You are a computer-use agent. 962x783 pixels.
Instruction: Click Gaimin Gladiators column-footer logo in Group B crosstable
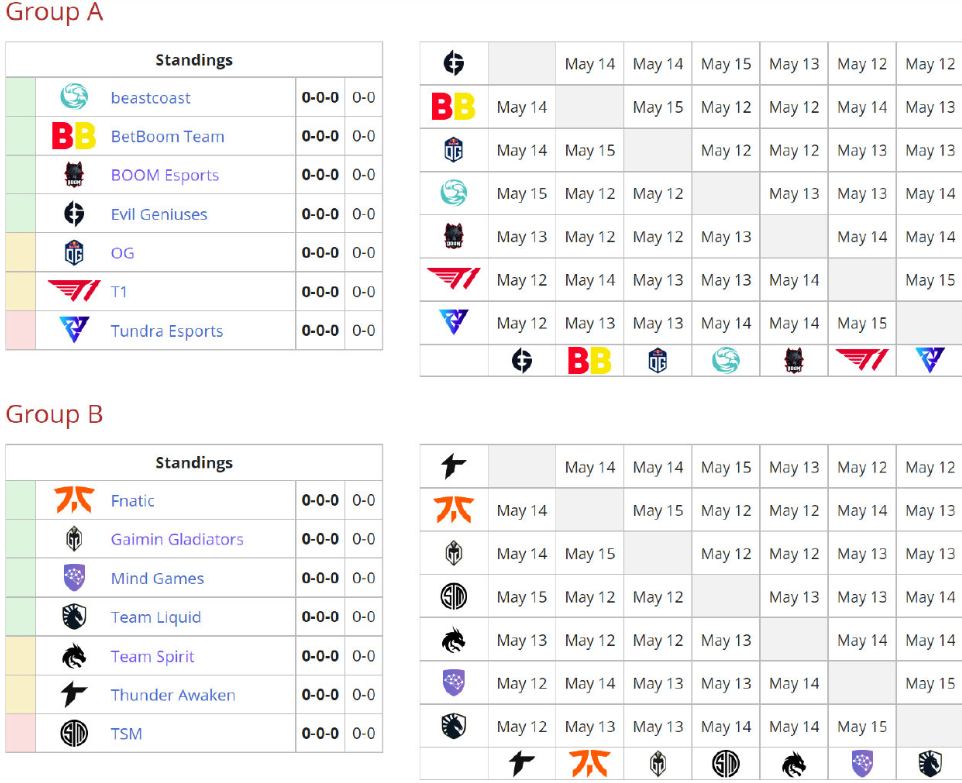coord(658,764)
